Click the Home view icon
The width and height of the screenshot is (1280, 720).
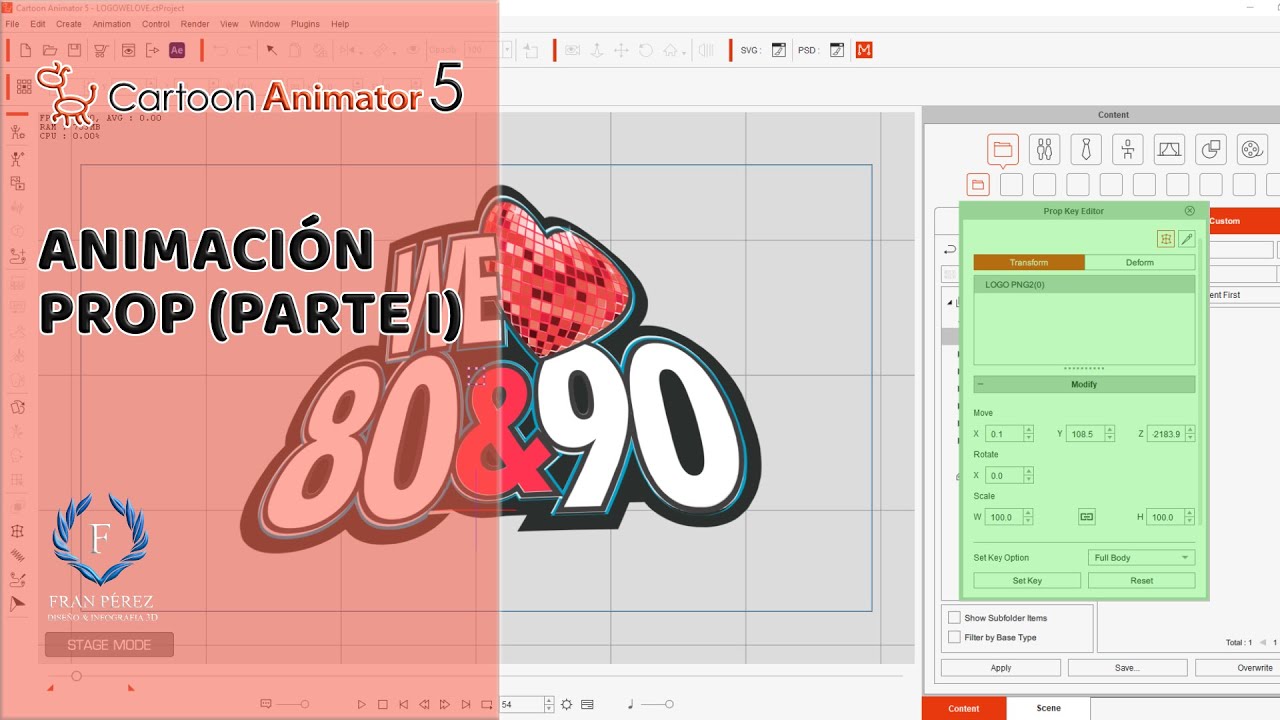tap(671, 50)
